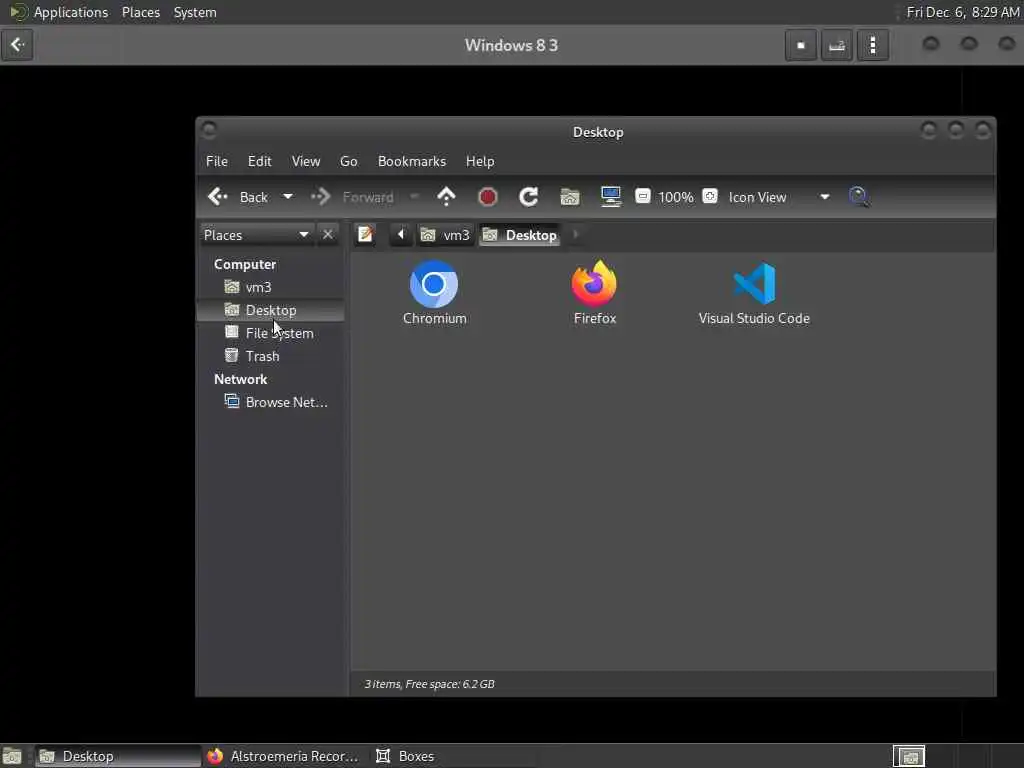This screenshot has width=1024, height=768.
Task: Click the path bar left scroll arrow
Action: pyautogui.click(x=400, y=234)
